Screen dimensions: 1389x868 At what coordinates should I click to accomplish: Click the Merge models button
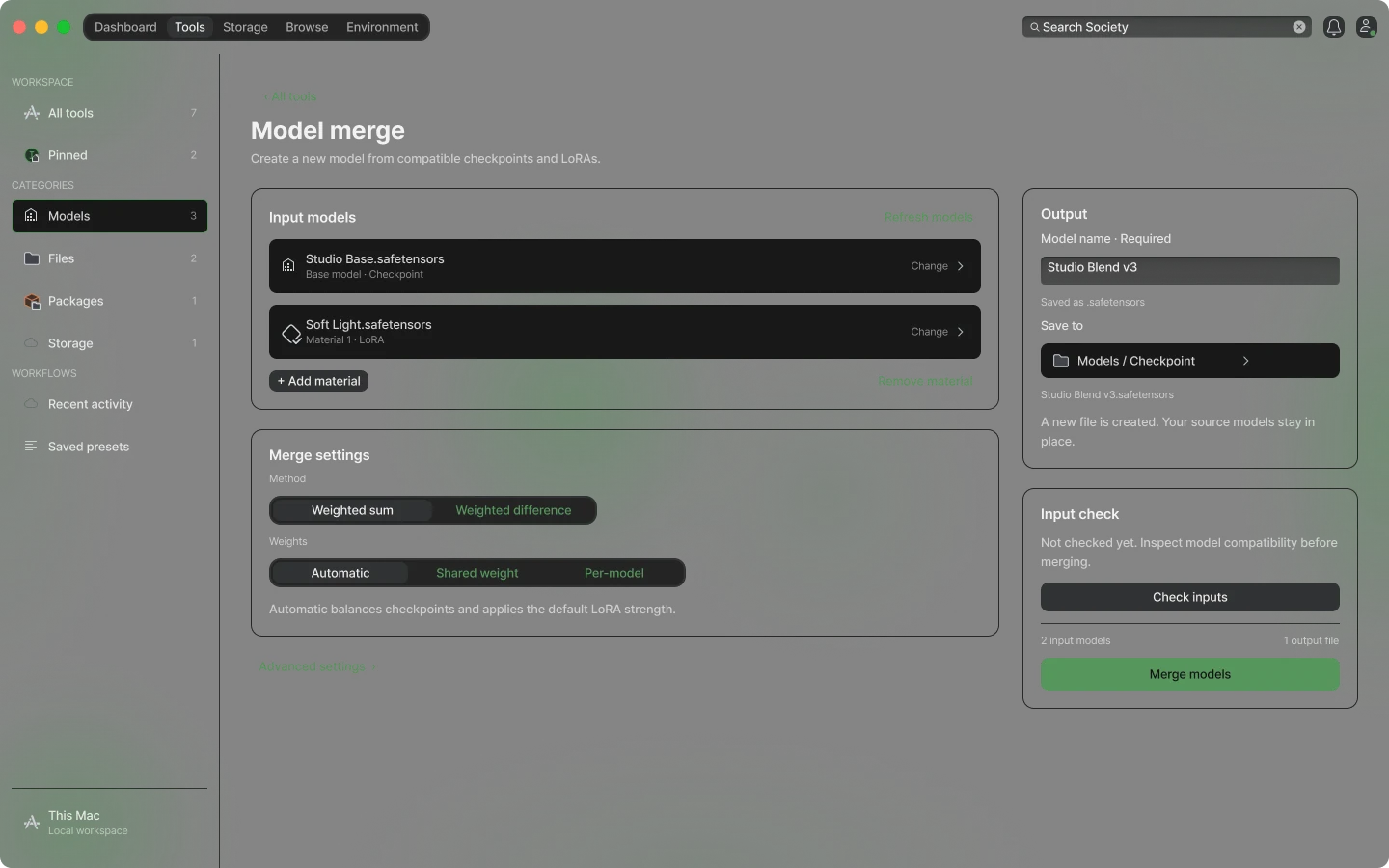tap(1190, 674)
